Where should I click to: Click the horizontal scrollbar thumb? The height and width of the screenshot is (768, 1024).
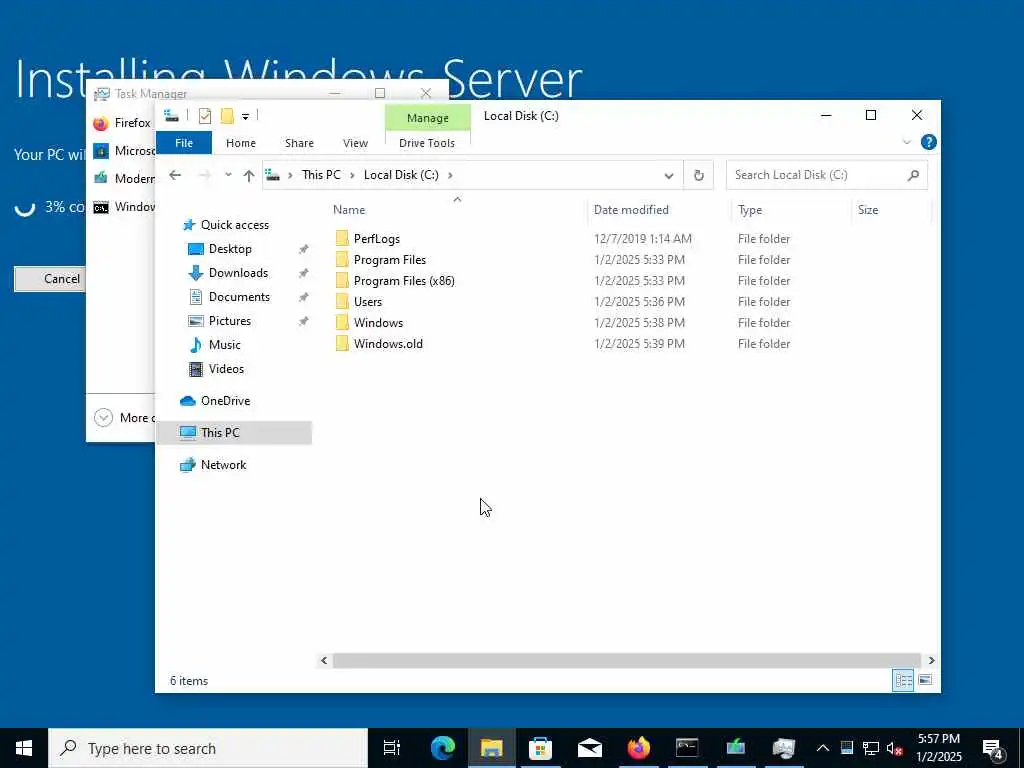pos(627,660)
